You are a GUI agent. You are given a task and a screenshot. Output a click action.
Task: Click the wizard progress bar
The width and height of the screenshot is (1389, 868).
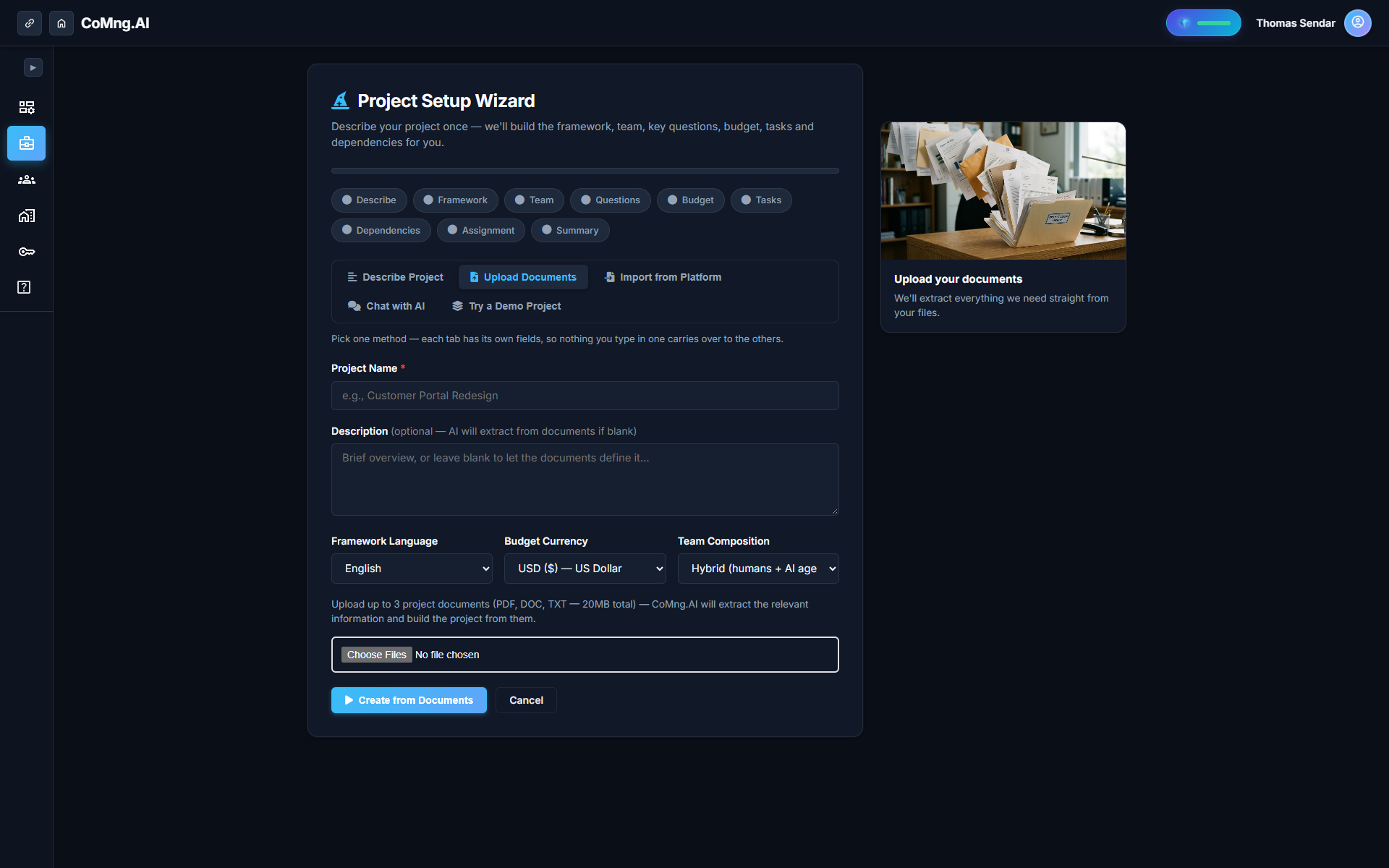click(585, 171)
